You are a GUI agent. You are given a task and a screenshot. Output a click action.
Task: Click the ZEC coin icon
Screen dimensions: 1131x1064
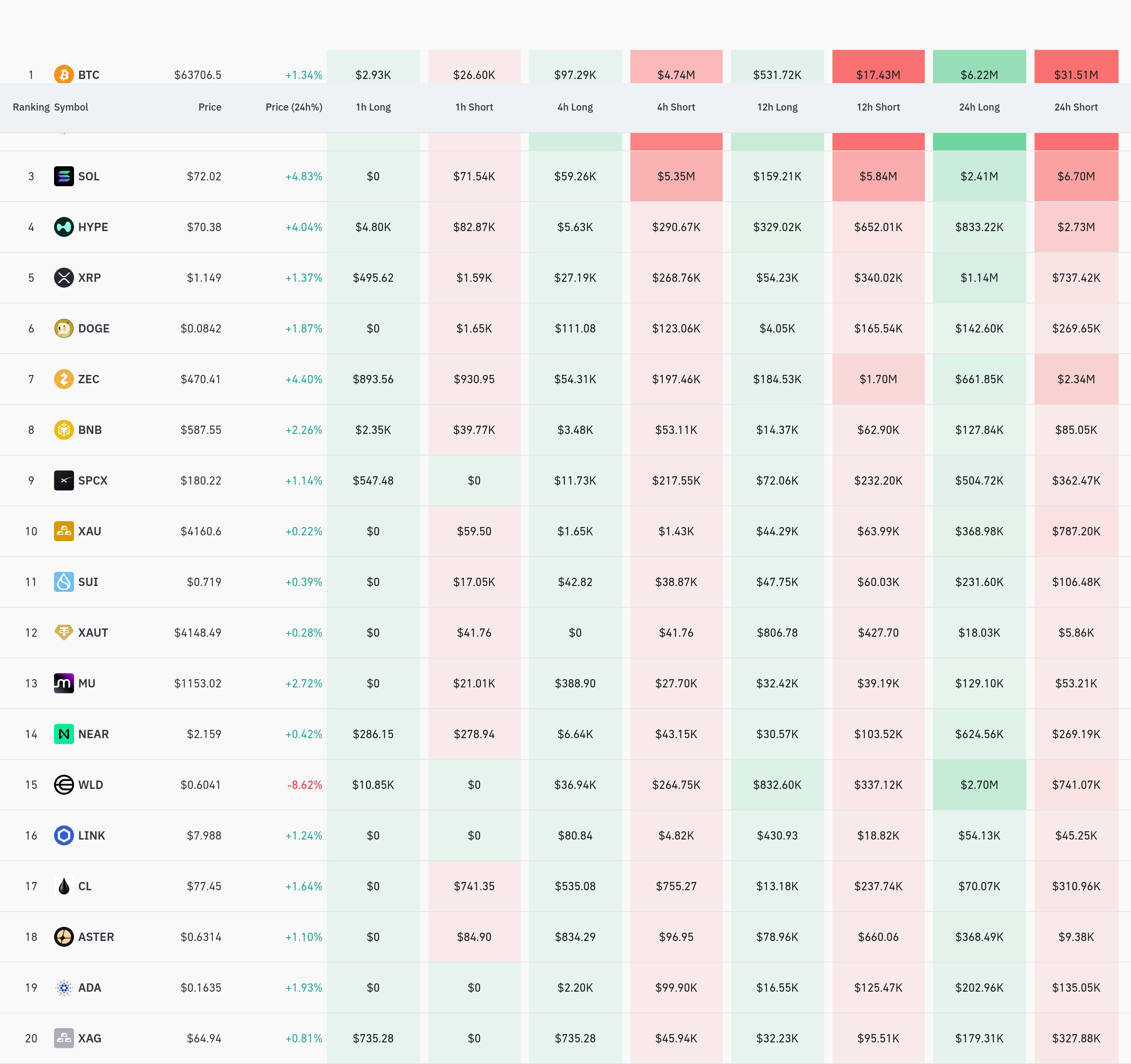point(64,379)
